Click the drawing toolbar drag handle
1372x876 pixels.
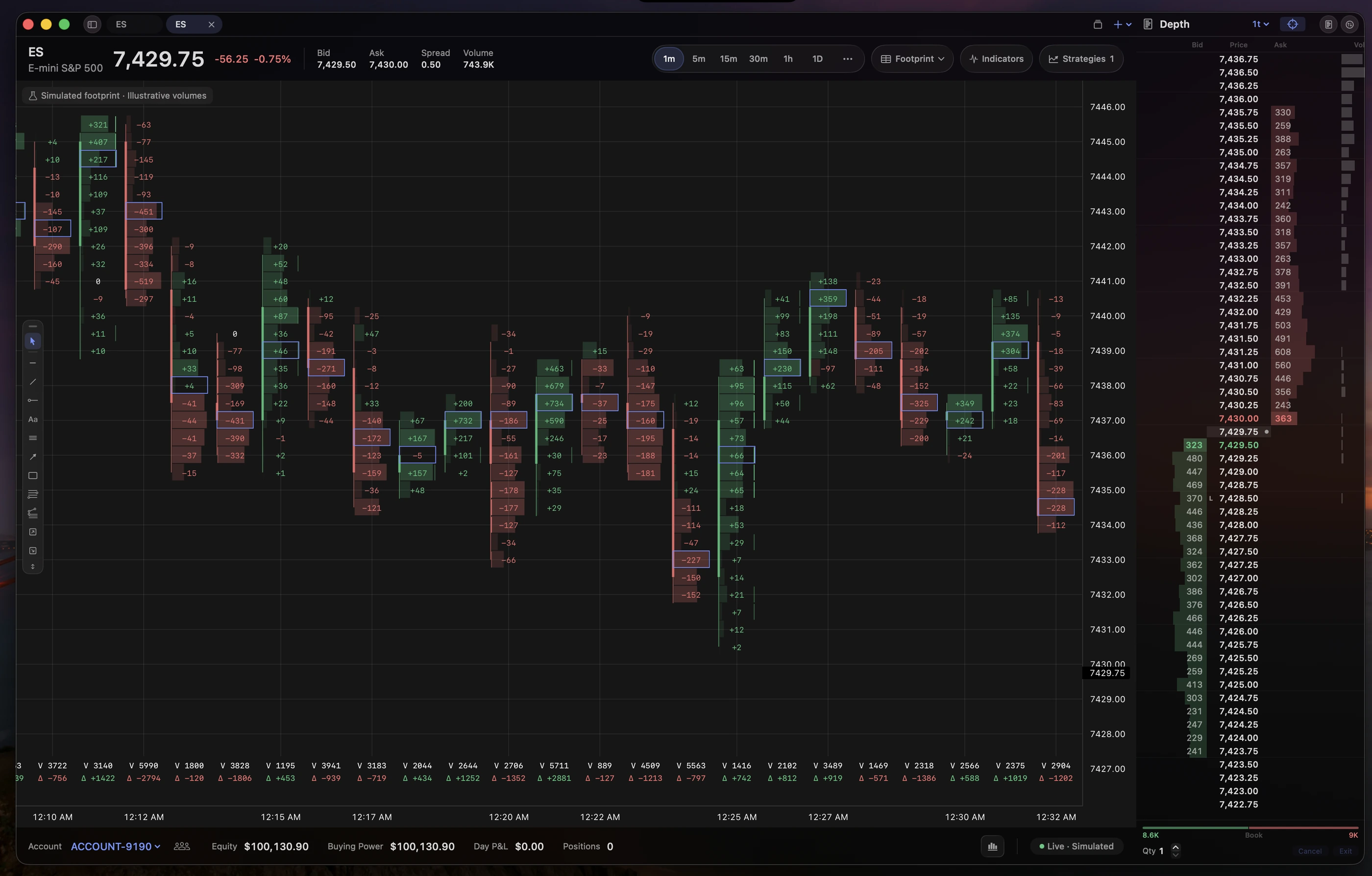32,326
